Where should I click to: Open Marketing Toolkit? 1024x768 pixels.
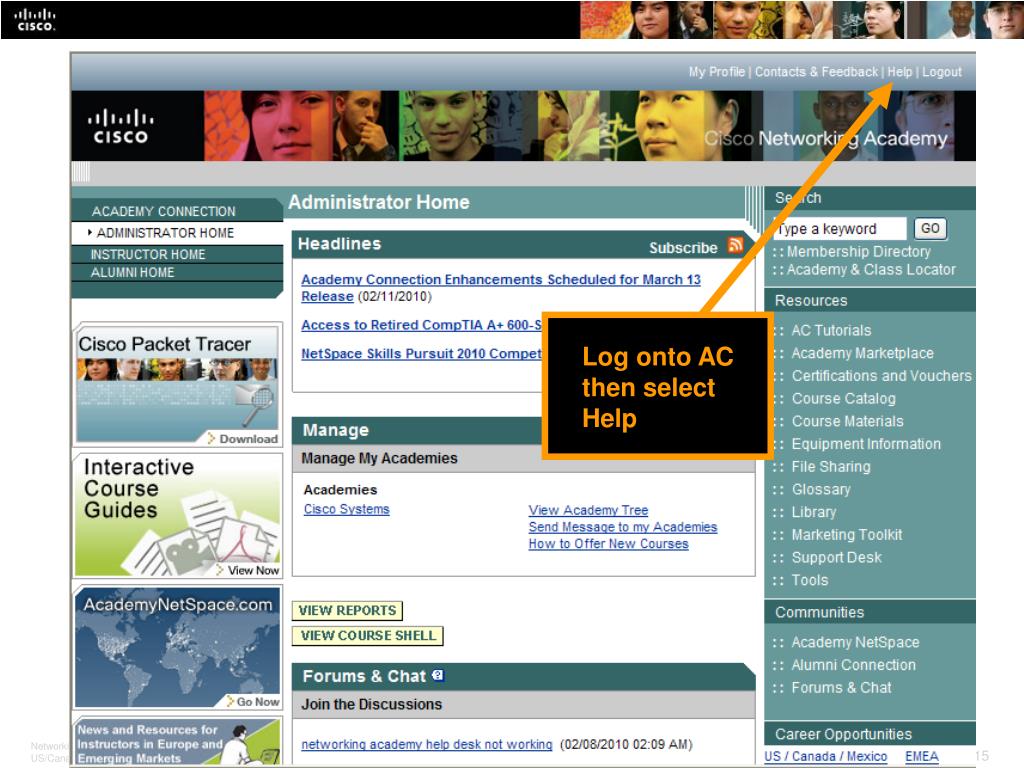(x=847, y=535)
